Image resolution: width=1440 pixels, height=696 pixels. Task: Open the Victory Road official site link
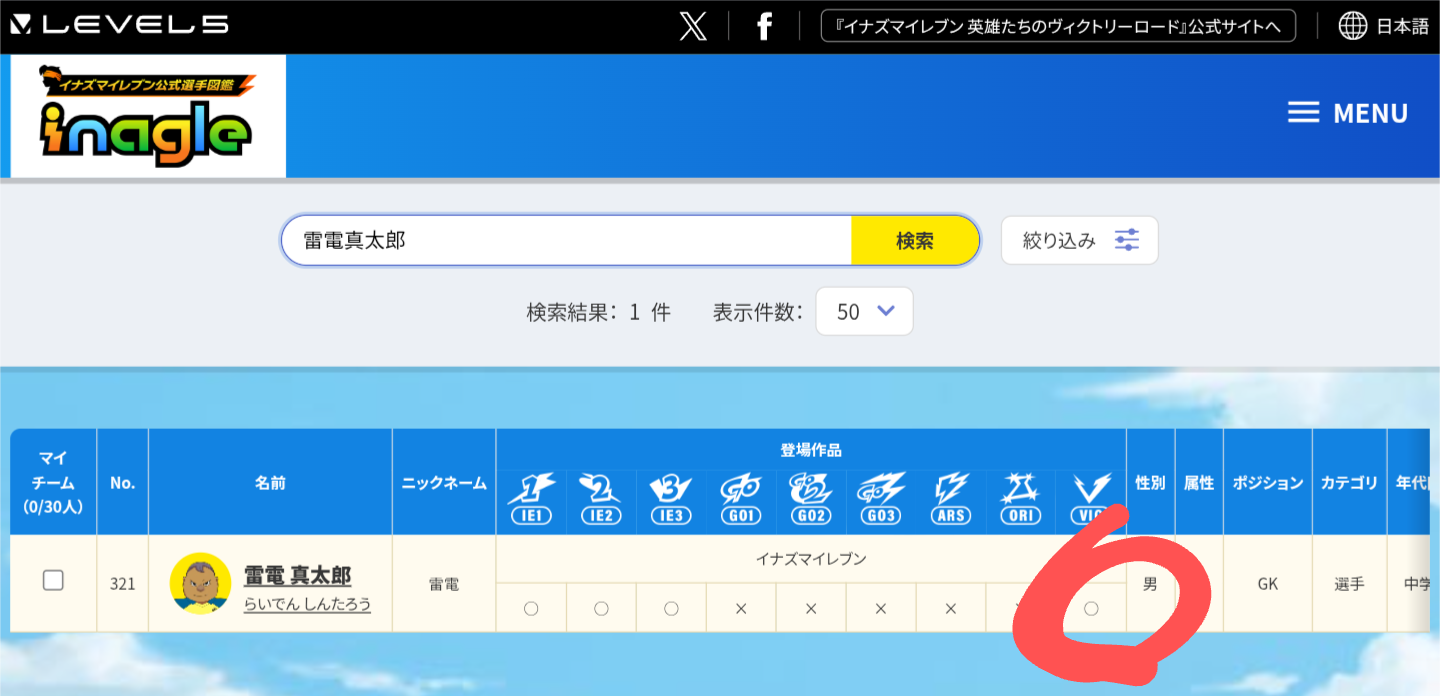[1057, 27]
